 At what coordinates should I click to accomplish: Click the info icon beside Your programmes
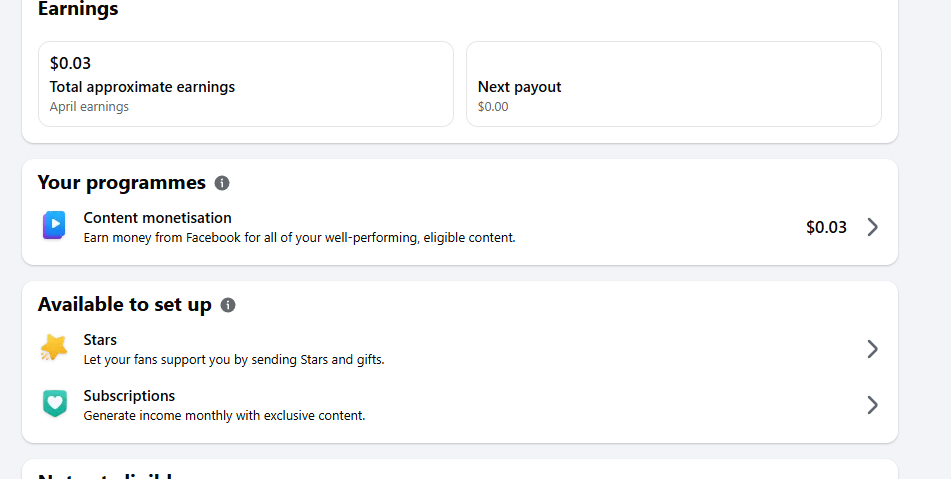pos(222,183)
